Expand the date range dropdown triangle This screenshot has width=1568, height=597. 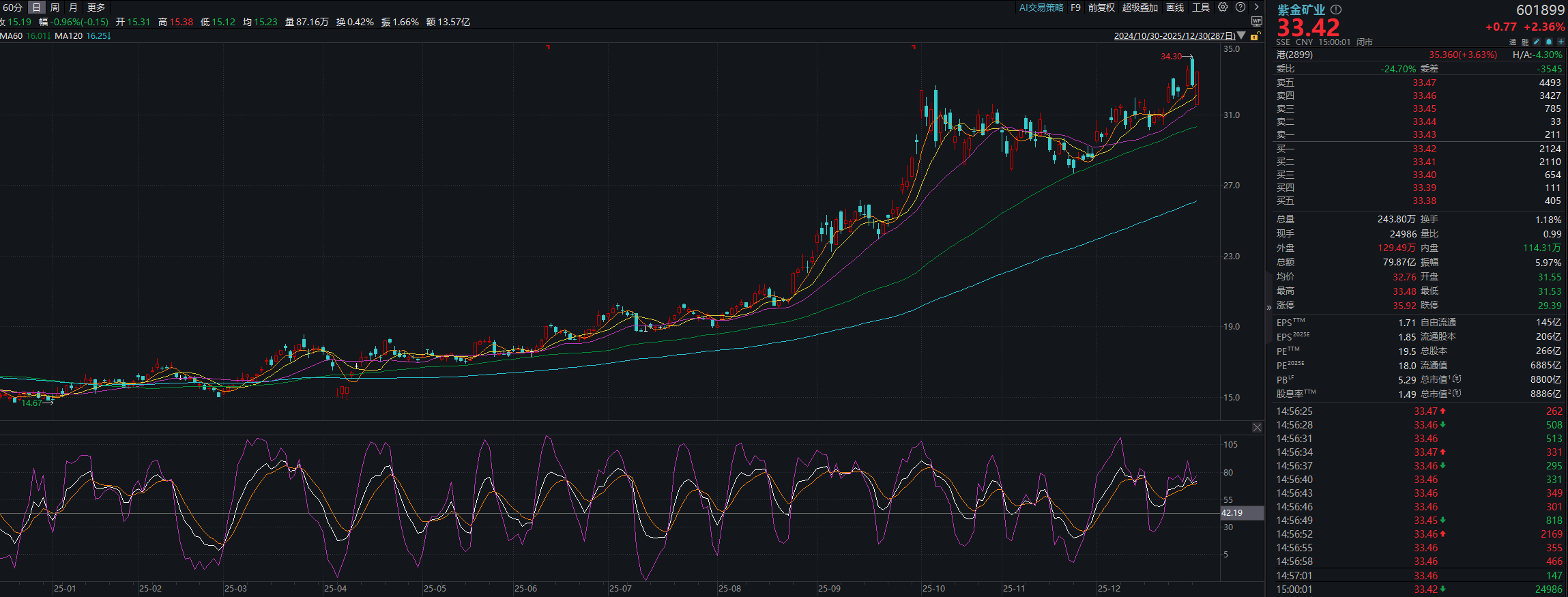pos(1242,36)
